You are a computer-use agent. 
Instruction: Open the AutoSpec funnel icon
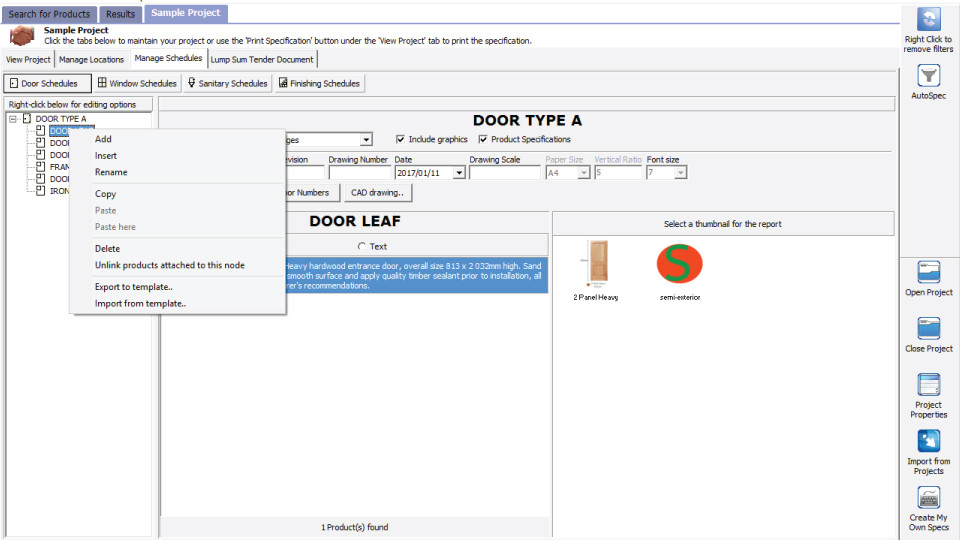pyautogui.click(x=928, y=76)
